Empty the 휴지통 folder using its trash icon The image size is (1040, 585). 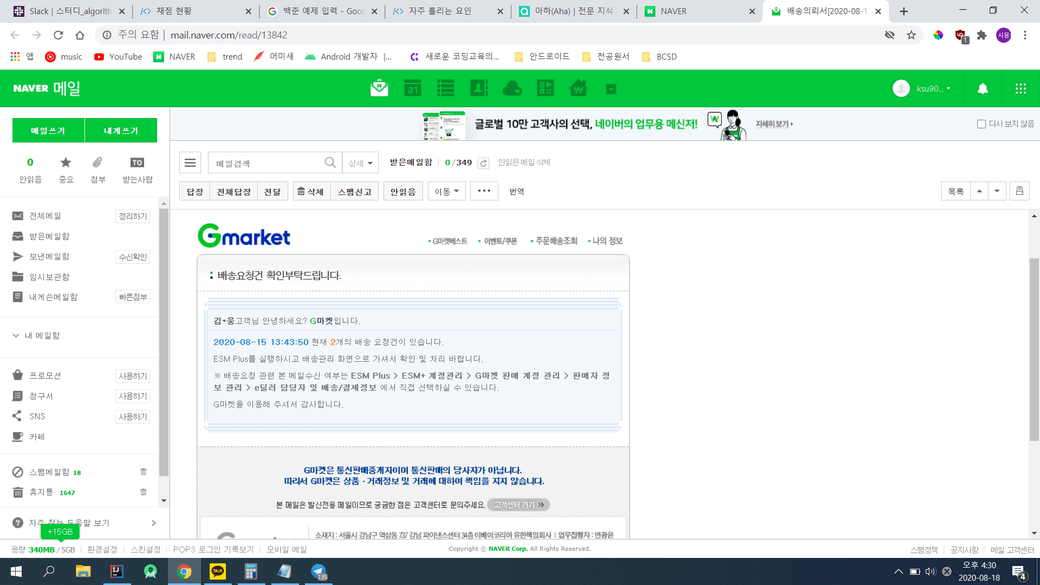(x=143, y=492)
